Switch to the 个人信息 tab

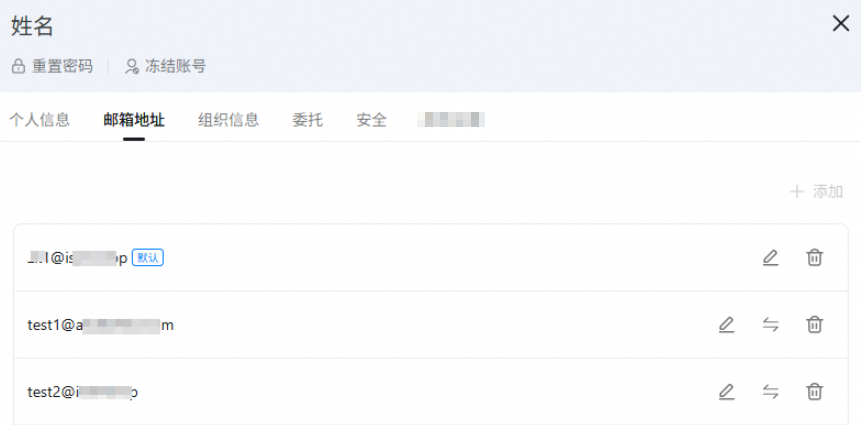click(40, 120)
